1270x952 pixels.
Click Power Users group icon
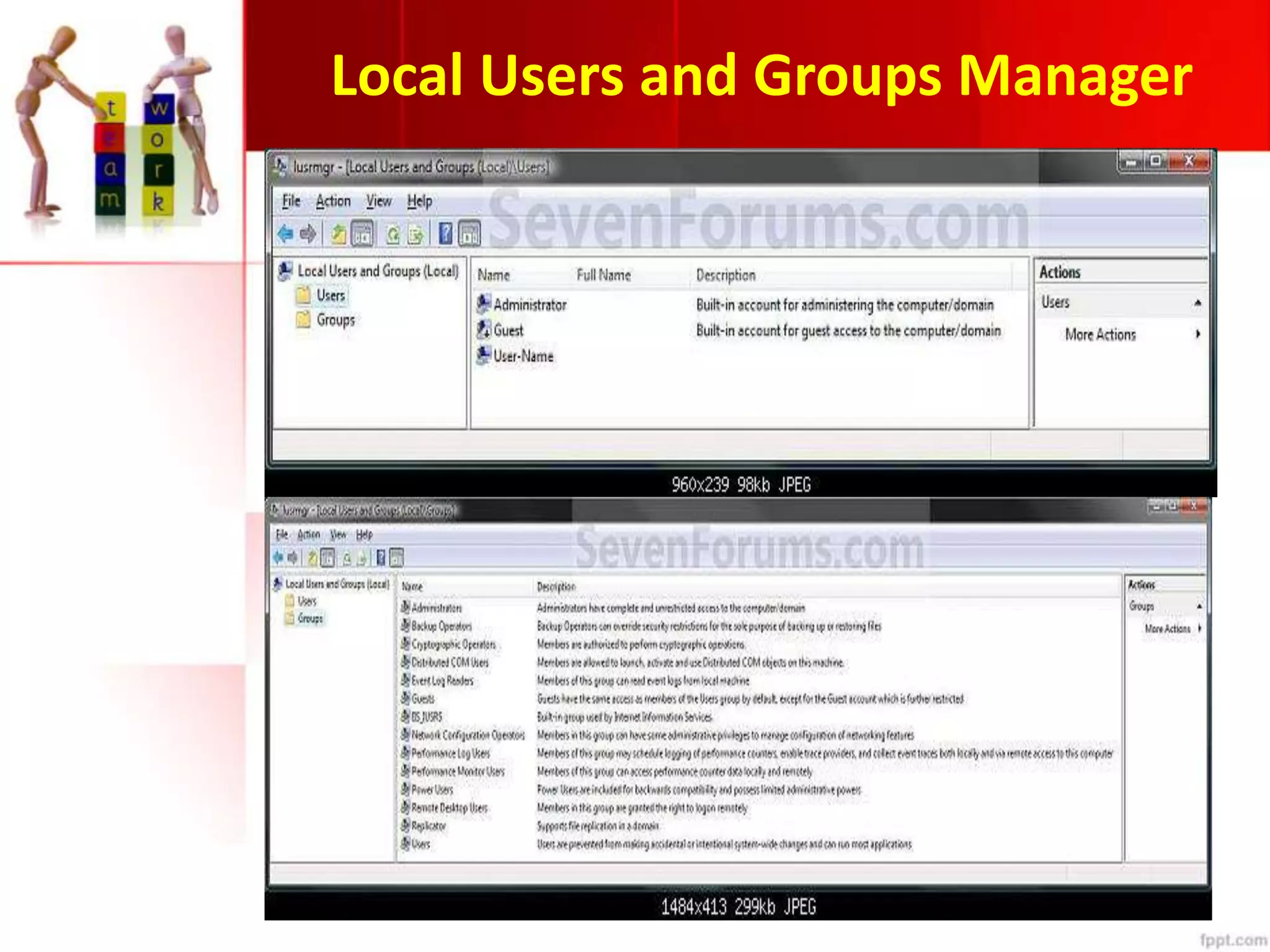point(406,789)
